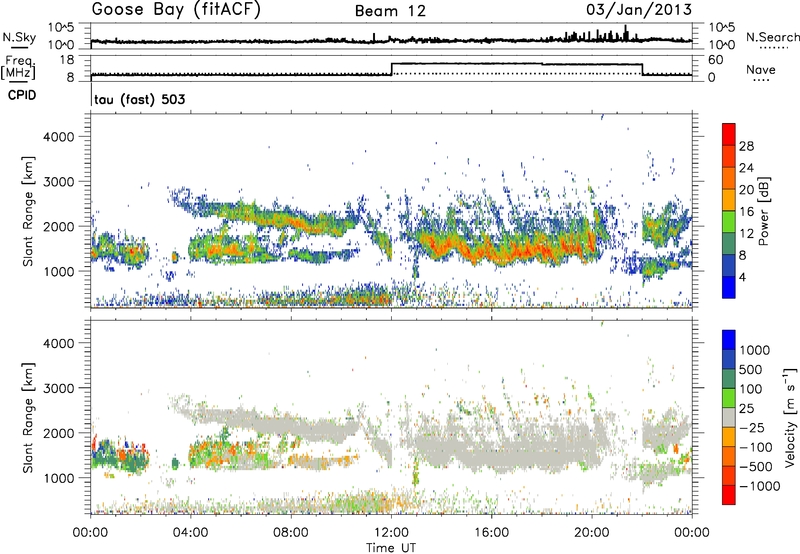Viewport: 800px width, 554px height.
Task: Click the 'Nave' legend label
Action: pyautogui.click(x=761, y=69)
